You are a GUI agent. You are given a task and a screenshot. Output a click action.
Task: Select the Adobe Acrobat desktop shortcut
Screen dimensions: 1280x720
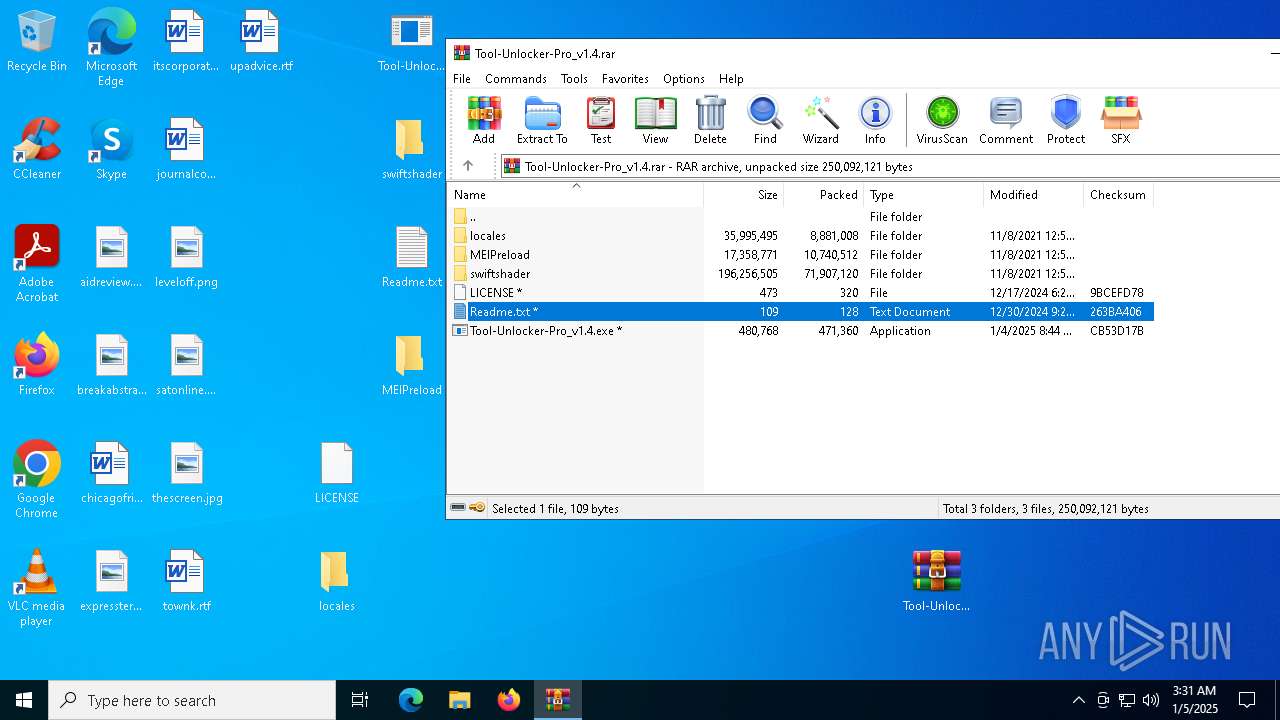(x=37, y=263)
